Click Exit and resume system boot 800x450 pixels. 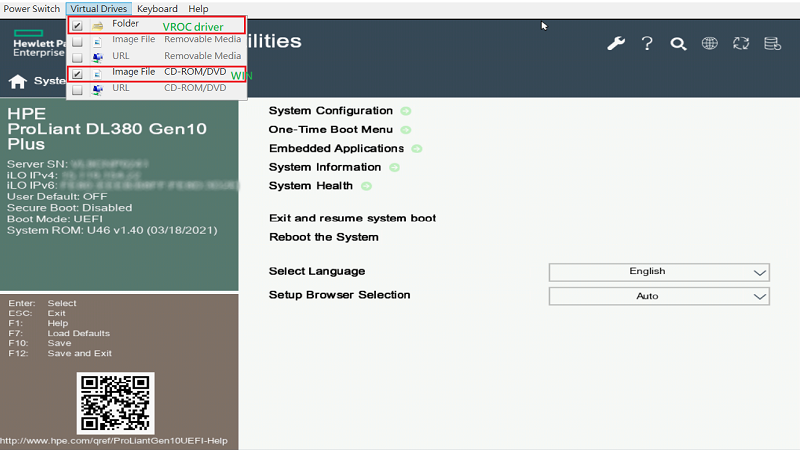tap(352, 218)
